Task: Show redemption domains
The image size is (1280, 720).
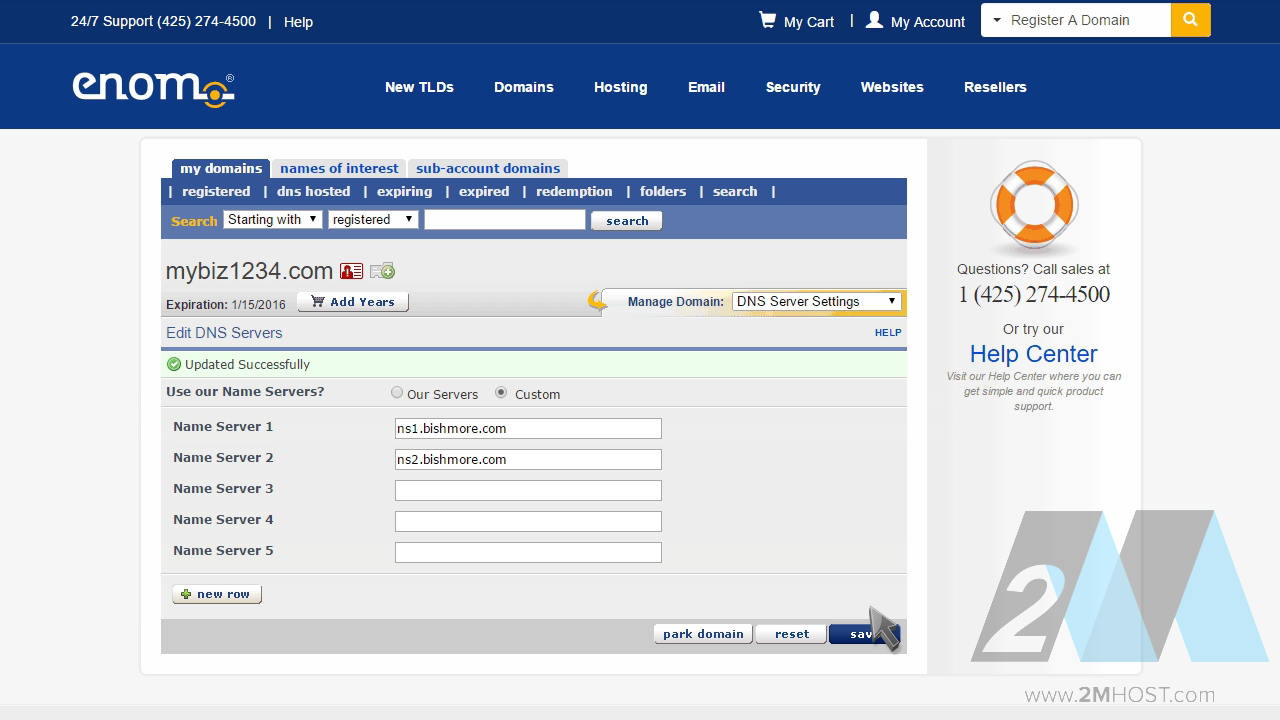Action: (x=574, y=191)
